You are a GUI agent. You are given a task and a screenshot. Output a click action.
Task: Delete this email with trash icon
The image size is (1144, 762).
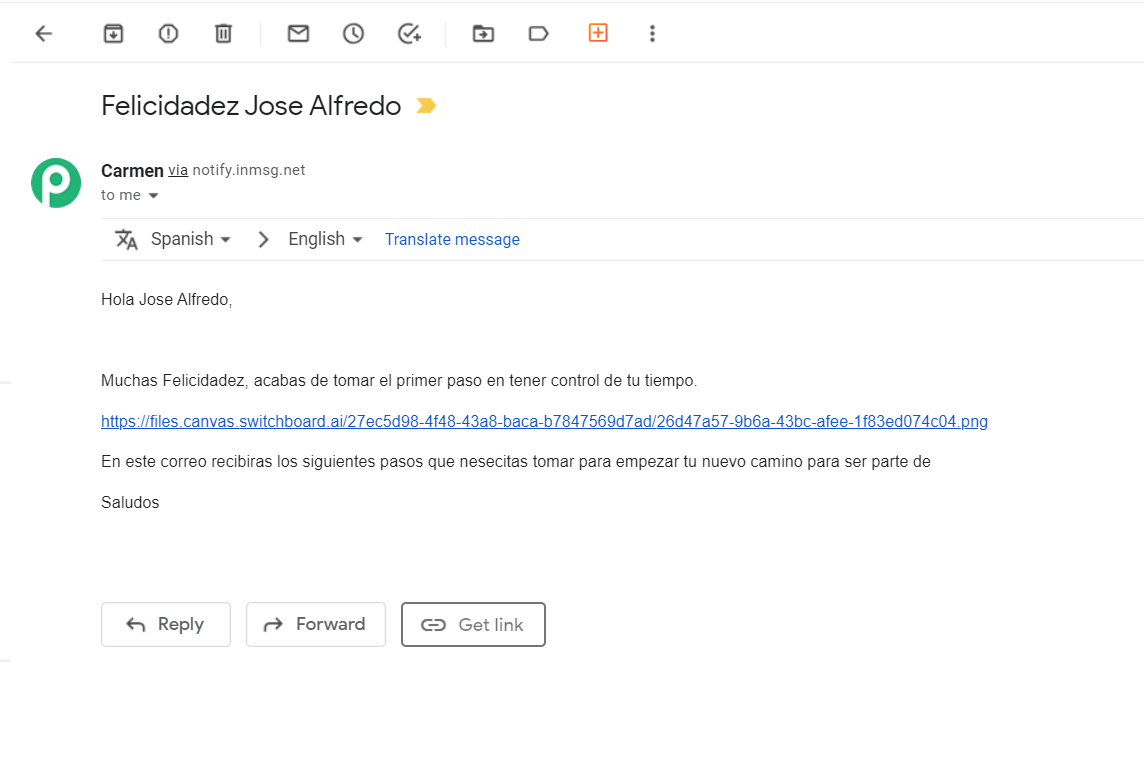(223, 34)
